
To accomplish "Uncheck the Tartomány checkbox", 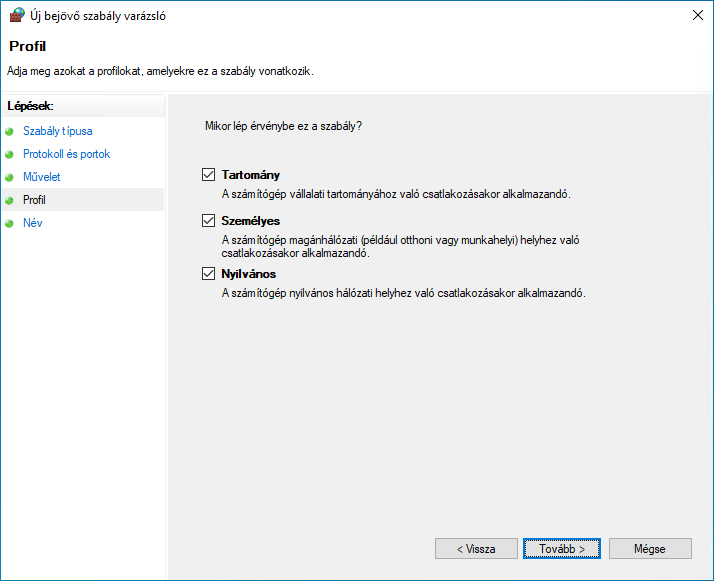I will (x=209, y=174).
